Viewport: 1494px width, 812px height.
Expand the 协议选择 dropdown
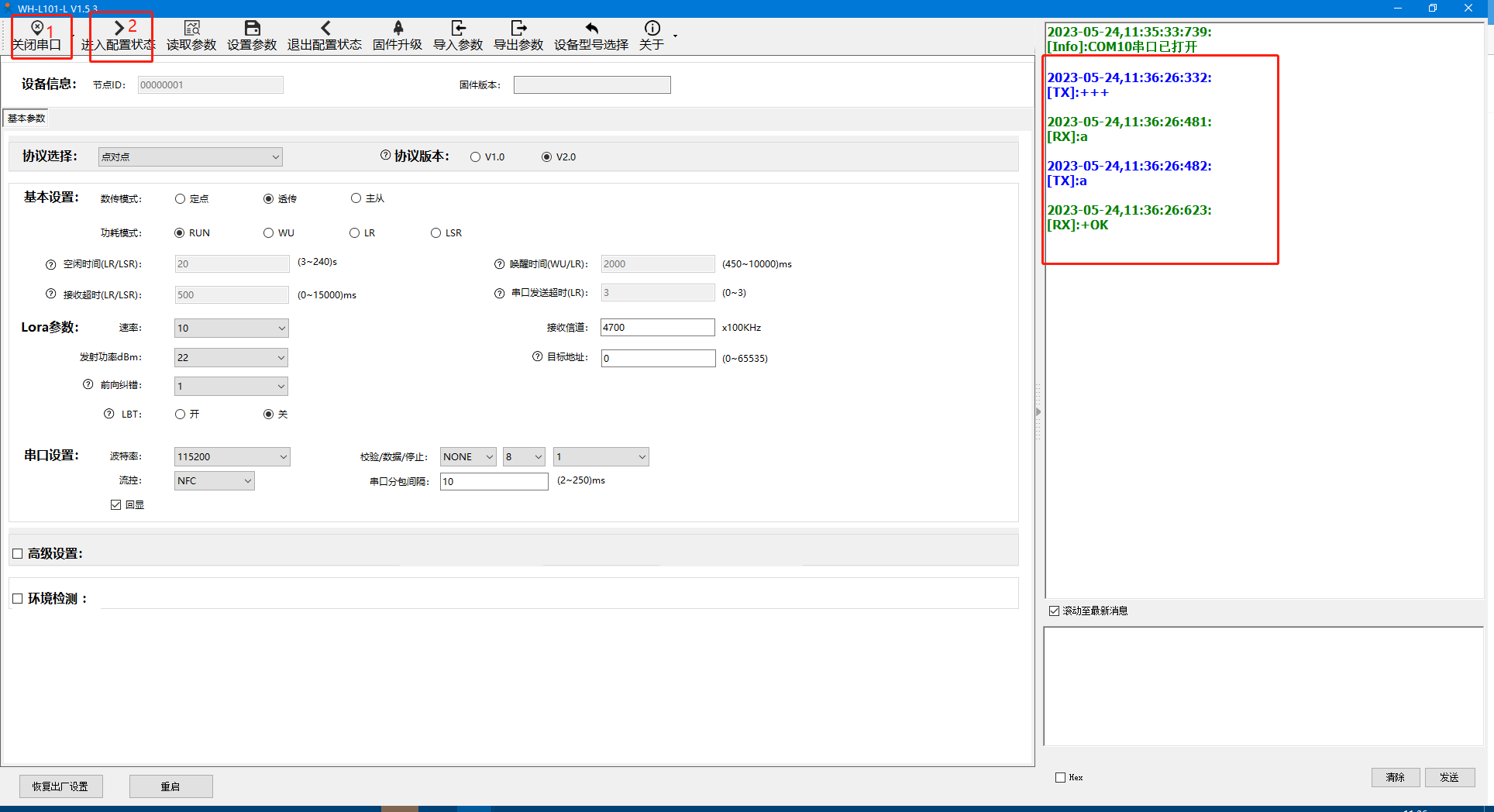tap(190, 157)
